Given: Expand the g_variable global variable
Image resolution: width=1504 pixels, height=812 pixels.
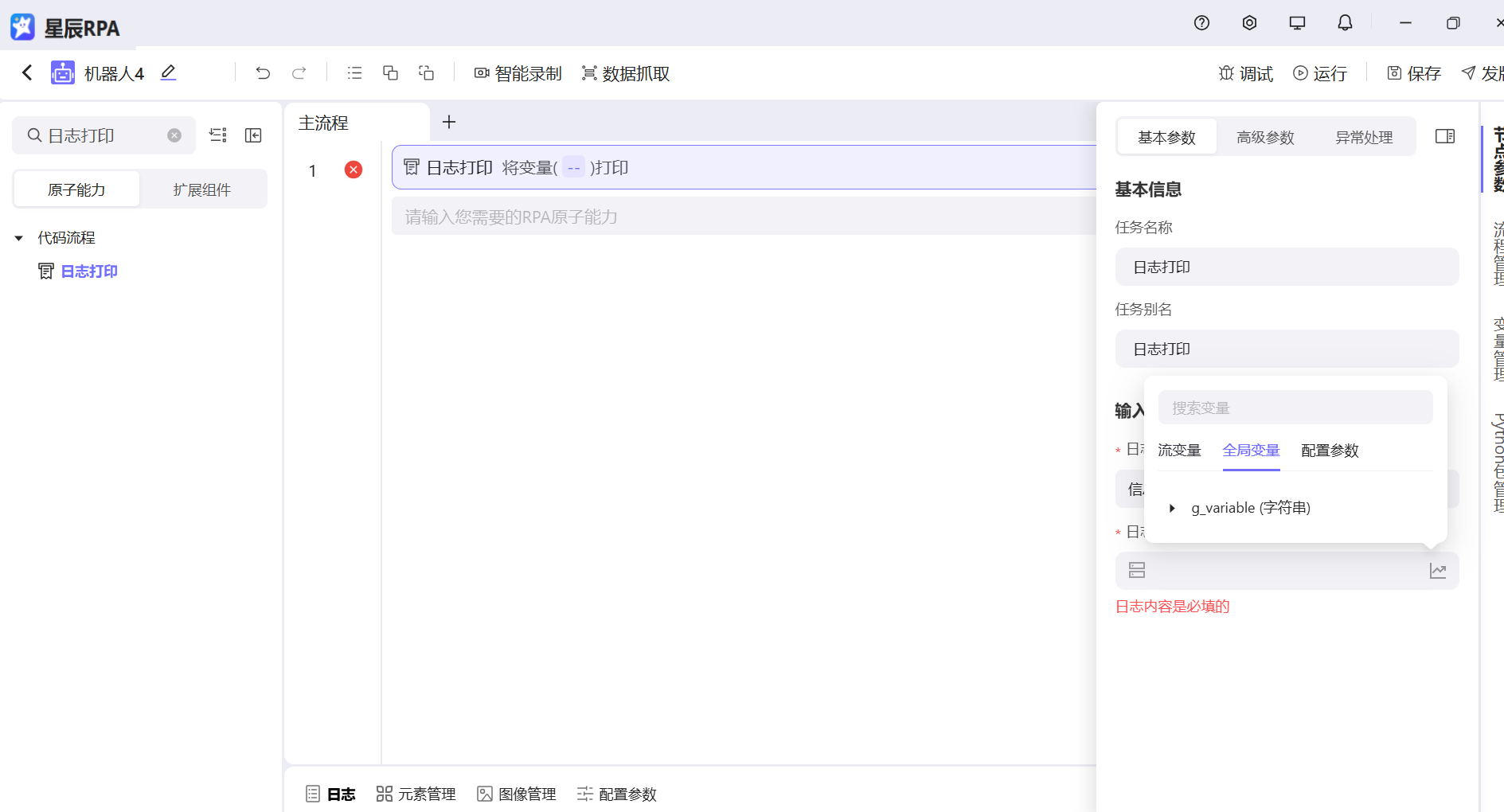Looking at the screenshot, I should [1172, 508].
